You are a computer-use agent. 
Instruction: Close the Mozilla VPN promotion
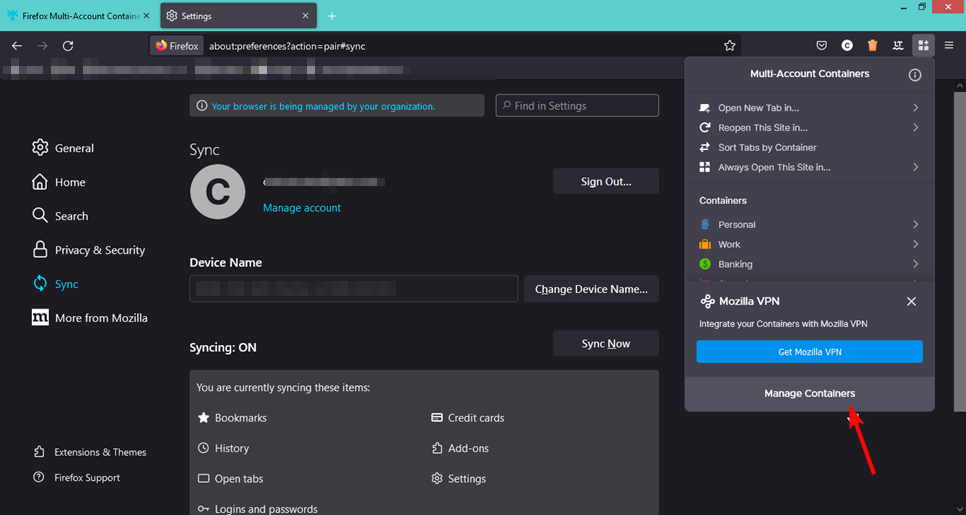tap(911, 301)
